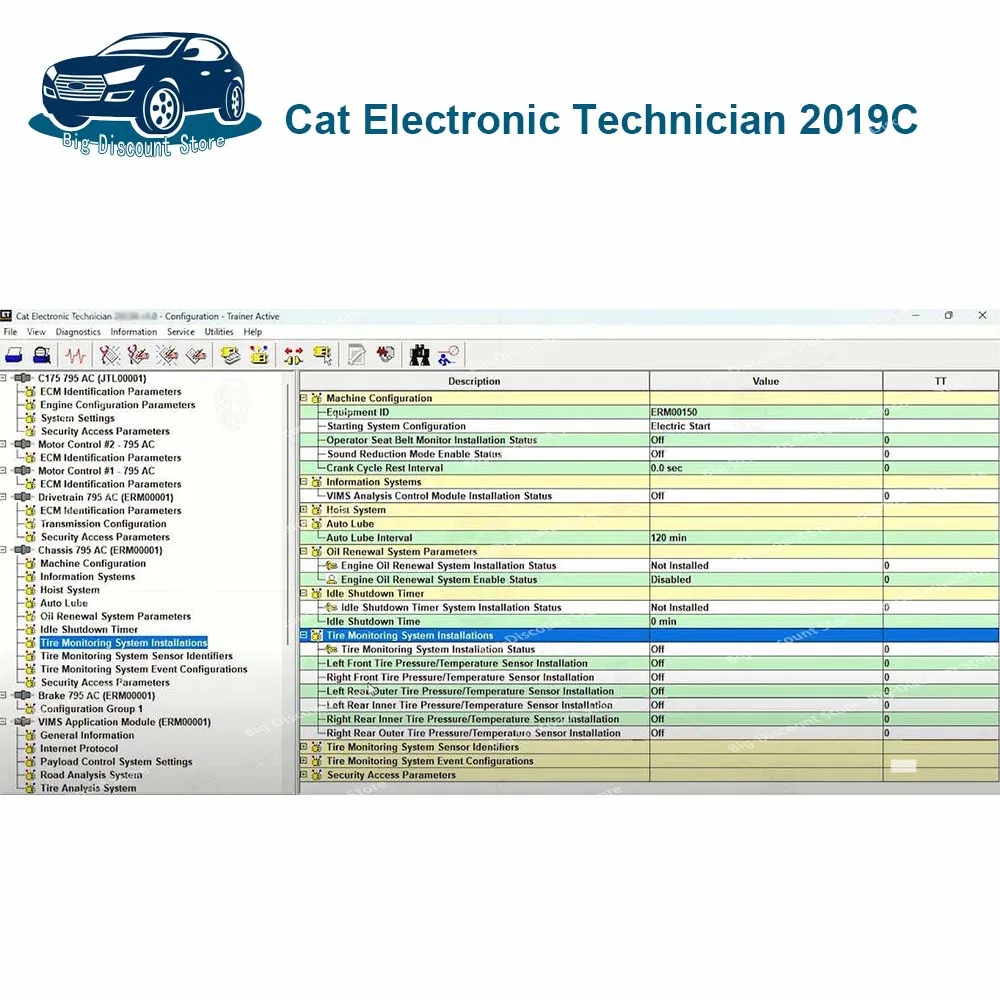Open Logged Event Codes toolbar icon

pos(196,355)
